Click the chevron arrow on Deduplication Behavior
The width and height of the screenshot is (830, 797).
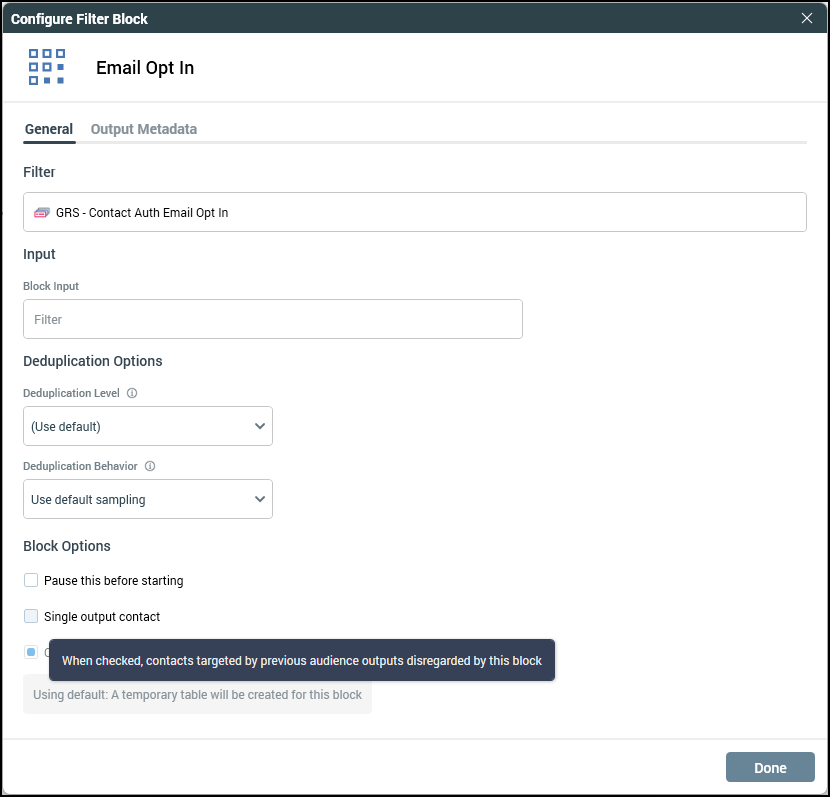[260, 499]
